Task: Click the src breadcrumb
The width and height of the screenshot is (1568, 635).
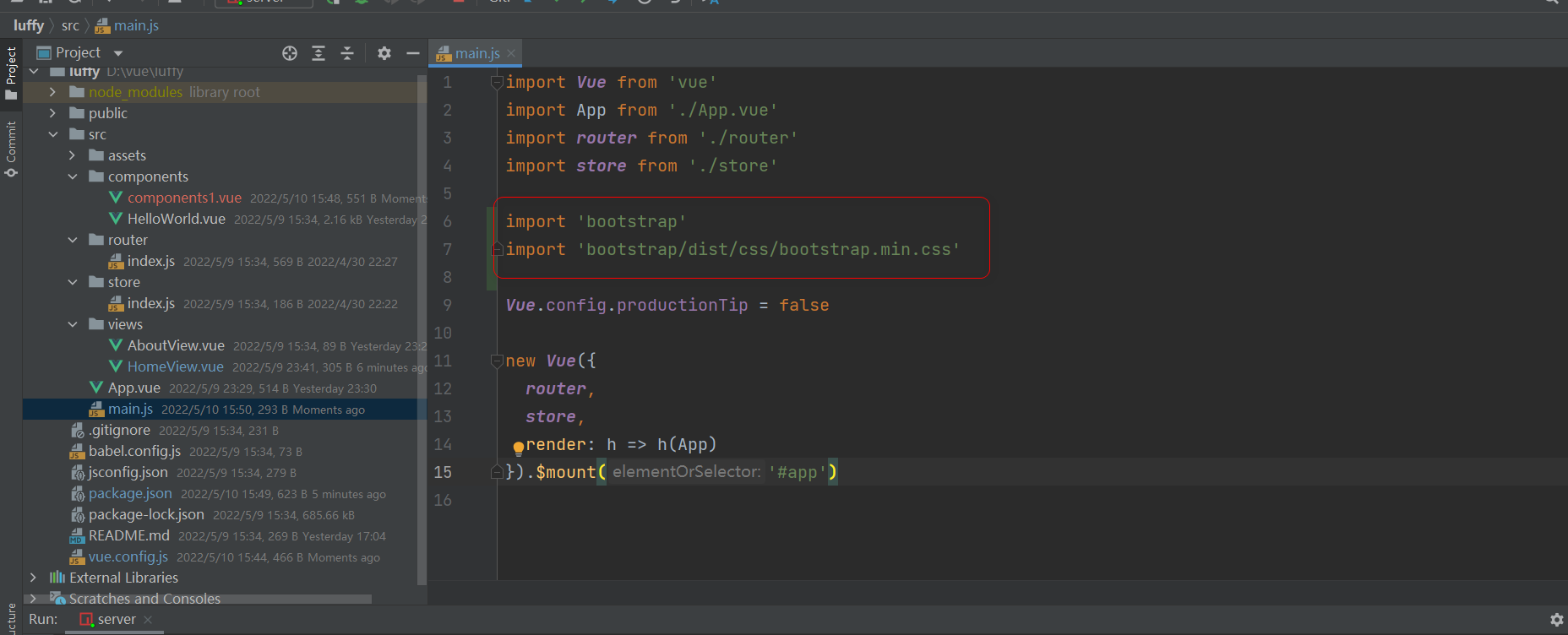Action: [70, 25]
